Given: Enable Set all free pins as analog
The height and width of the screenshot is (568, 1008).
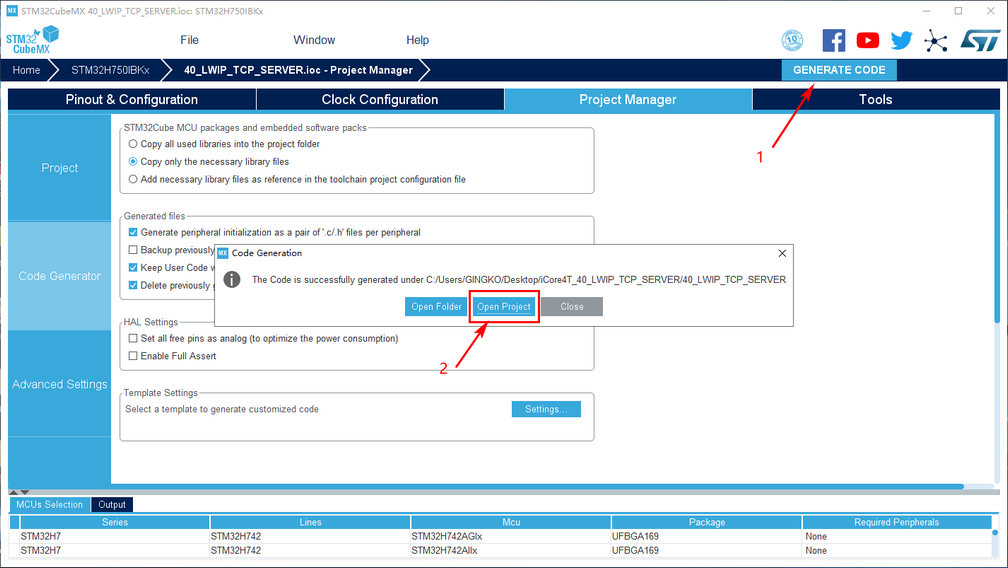Looking at the screenshot, I should pos(133,339).
